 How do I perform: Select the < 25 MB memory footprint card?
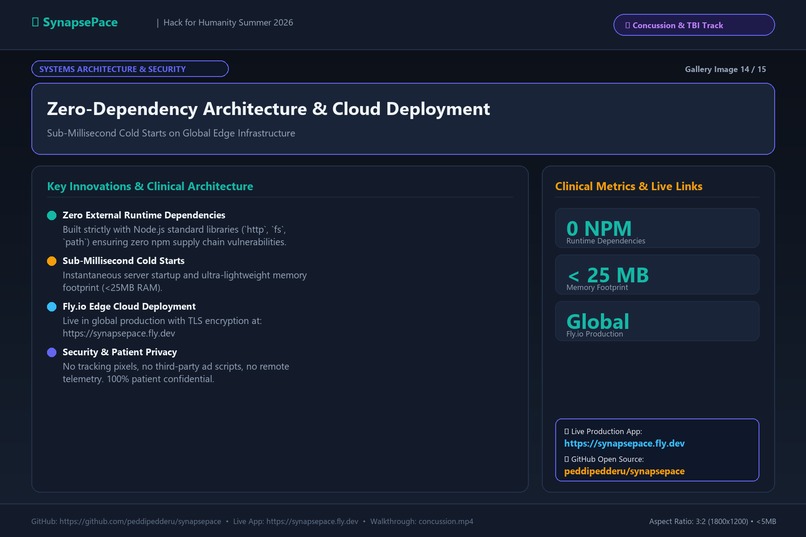coord(657,275)
